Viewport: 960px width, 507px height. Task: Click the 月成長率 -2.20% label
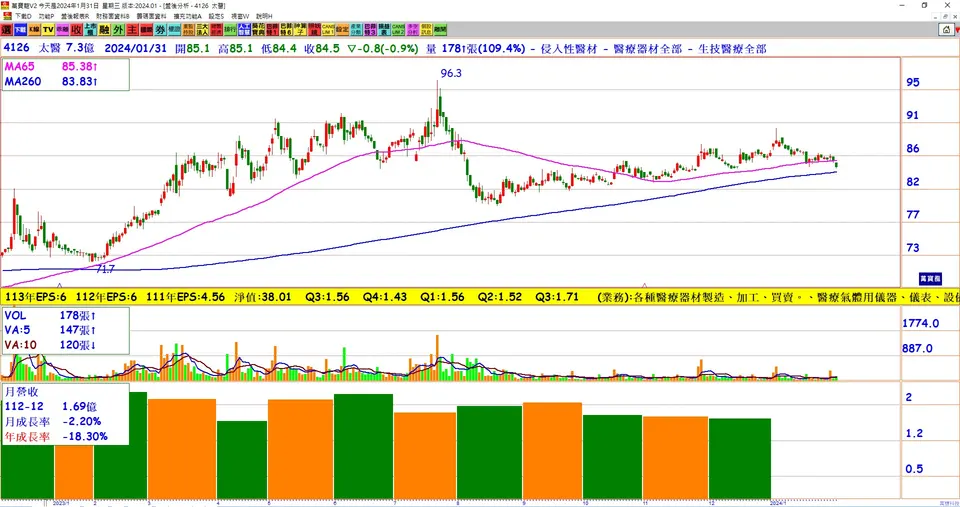(53, 421)
